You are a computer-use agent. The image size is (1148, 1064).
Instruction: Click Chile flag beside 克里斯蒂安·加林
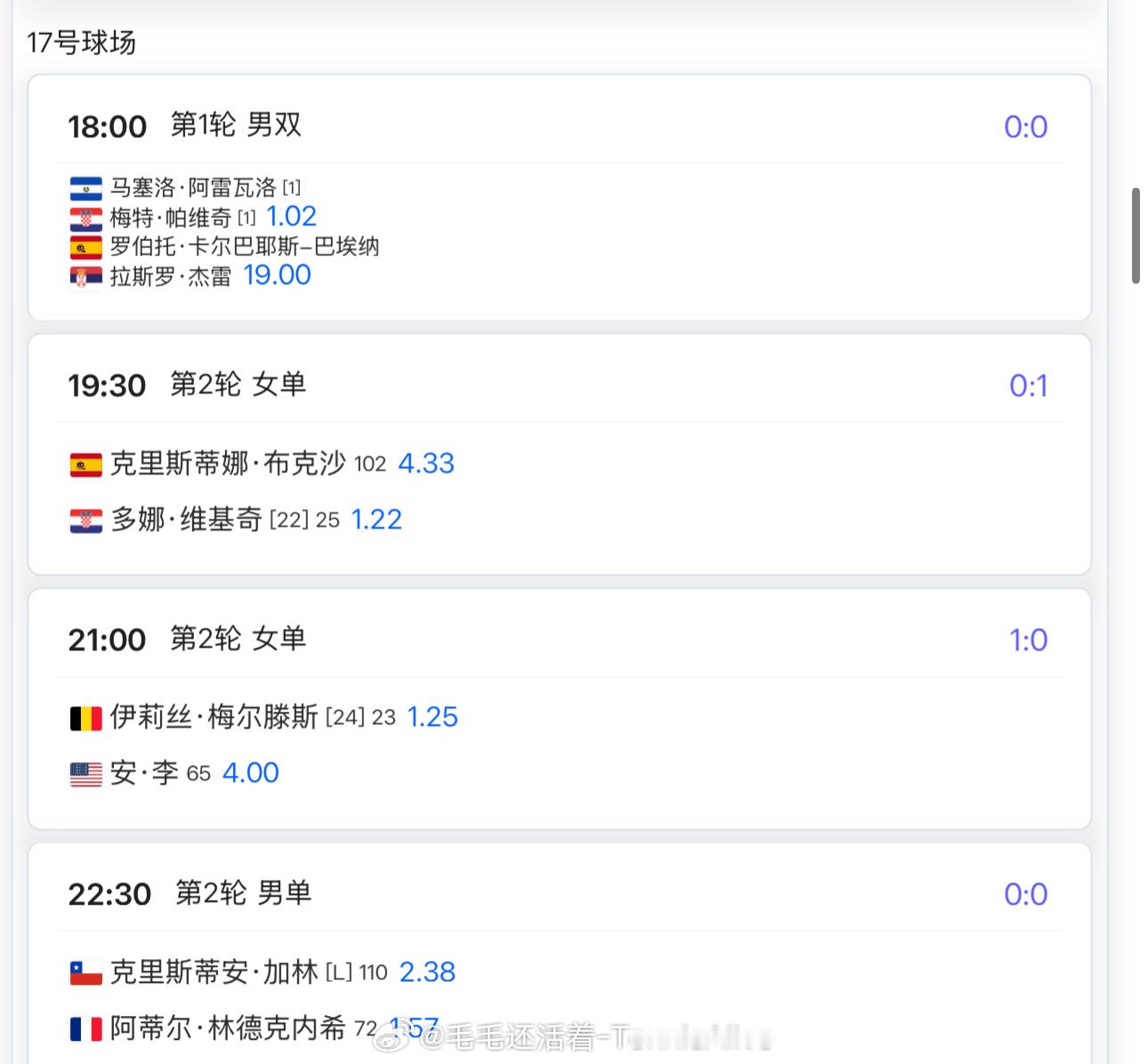[x=86, y=973]
